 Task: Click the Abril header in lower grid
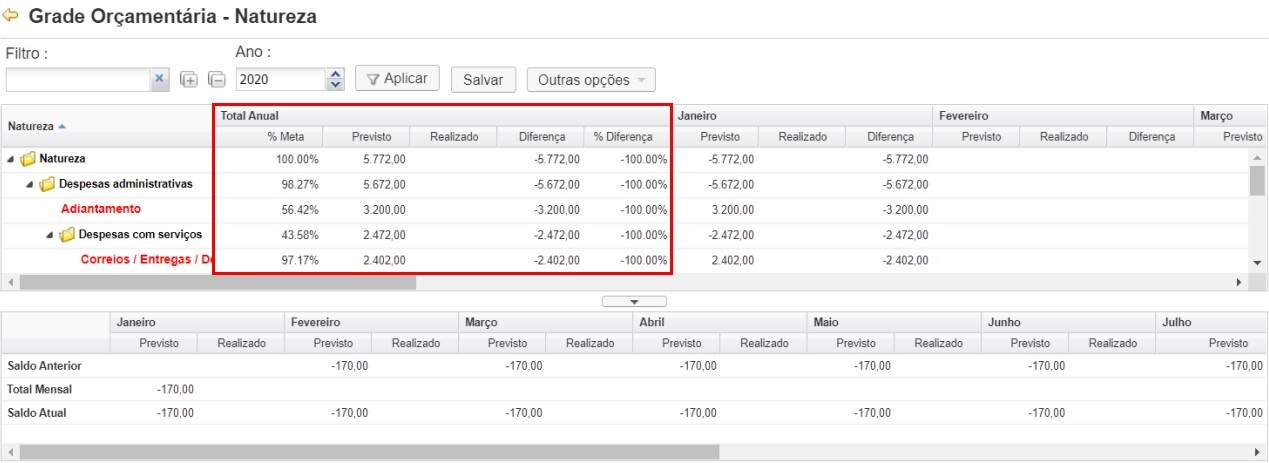(x=719, y=323)
